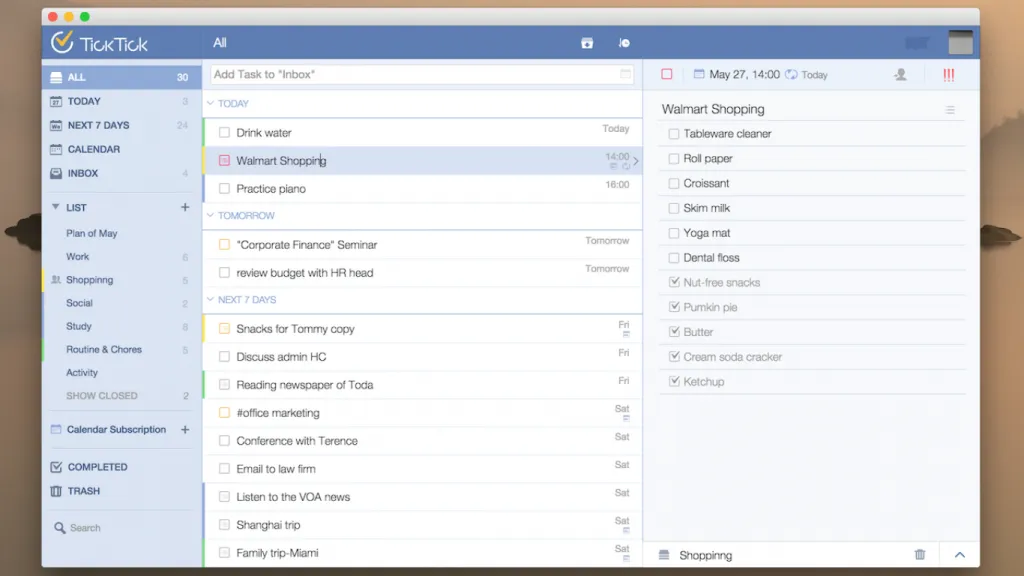
Task: Click the search magnifier icon
Action: click(59, 528)
